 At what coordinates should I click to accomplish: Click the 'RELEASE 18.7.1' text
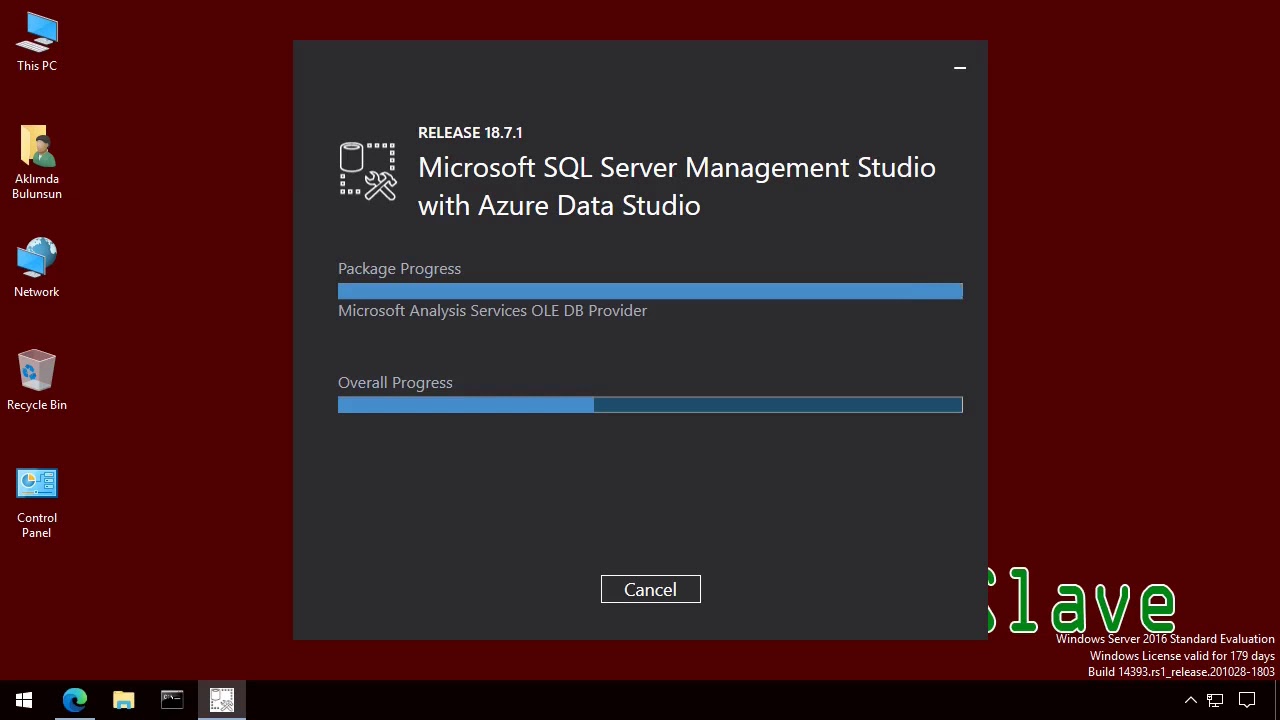[470, 132]
